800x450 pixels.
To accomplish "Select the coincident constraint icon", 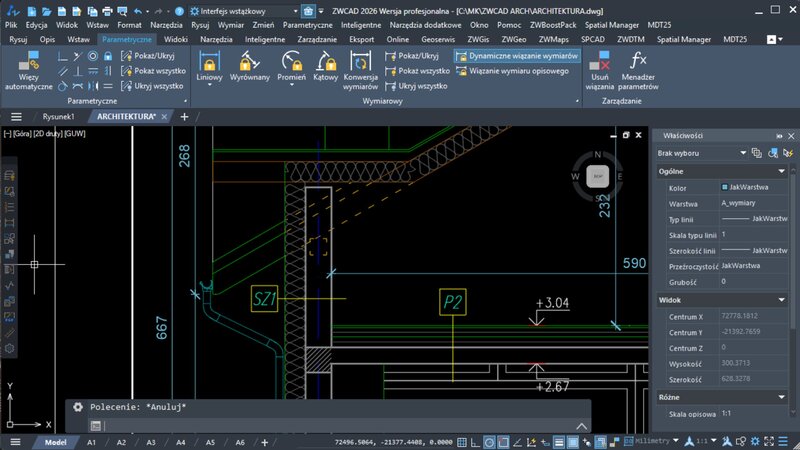I will click(x=62, y=56).
